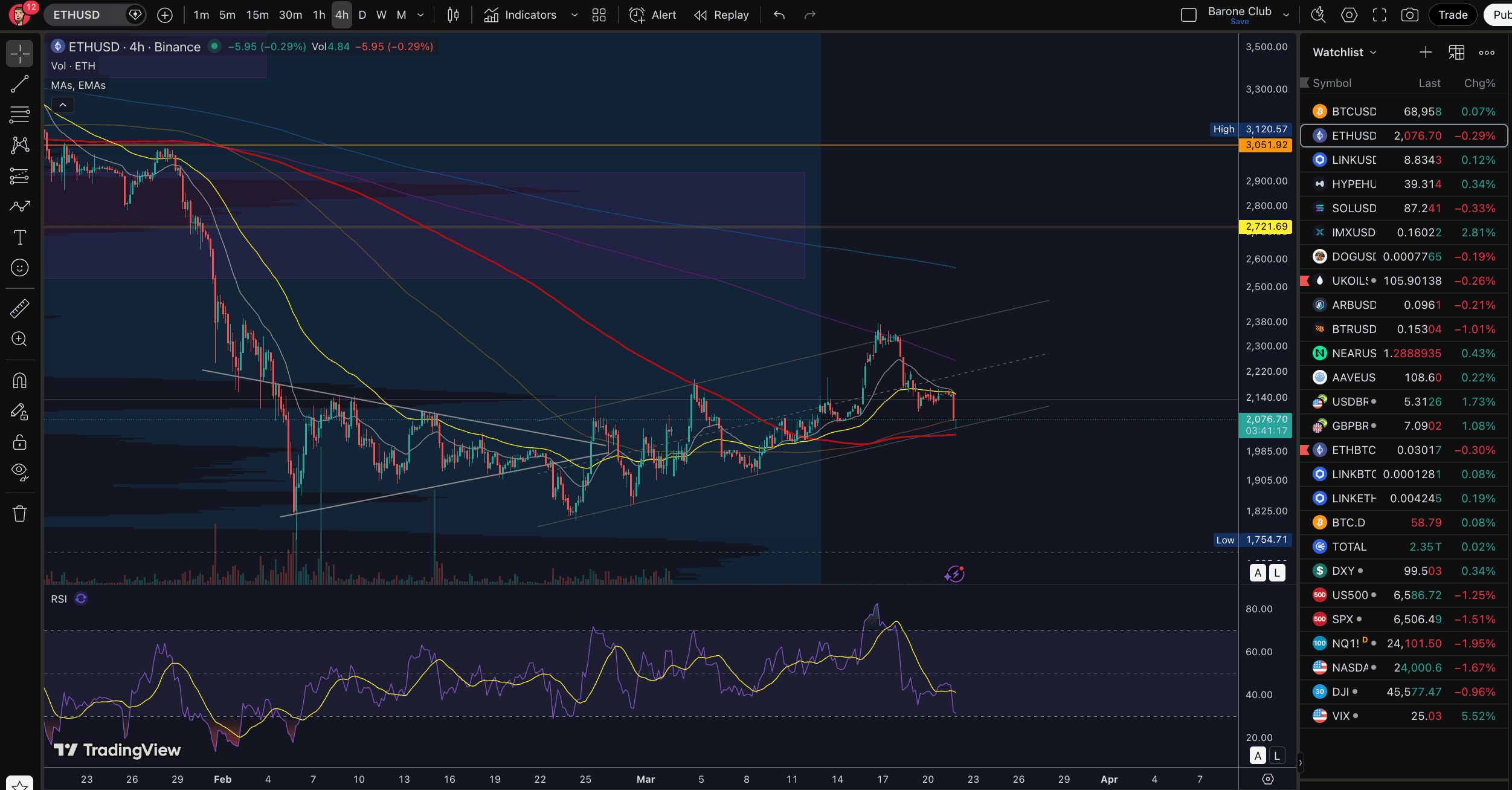The width and height of the screenshot is (1512, 790).
Task: Activate the ruler Measure tool
Action: pyautogui.click(x=19, y=309)
